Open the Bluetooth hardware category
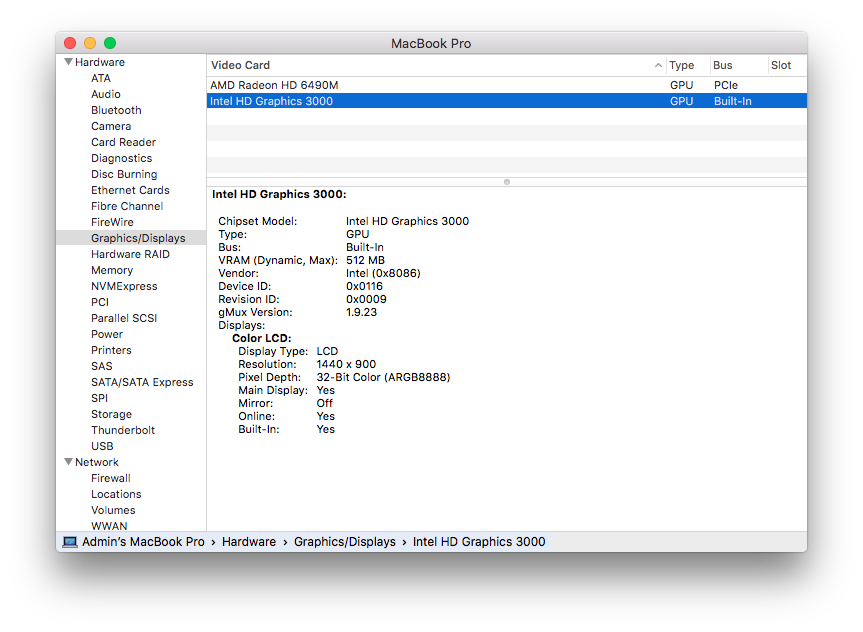Viewport: 863px width, 632px height. tap(116, 110)
